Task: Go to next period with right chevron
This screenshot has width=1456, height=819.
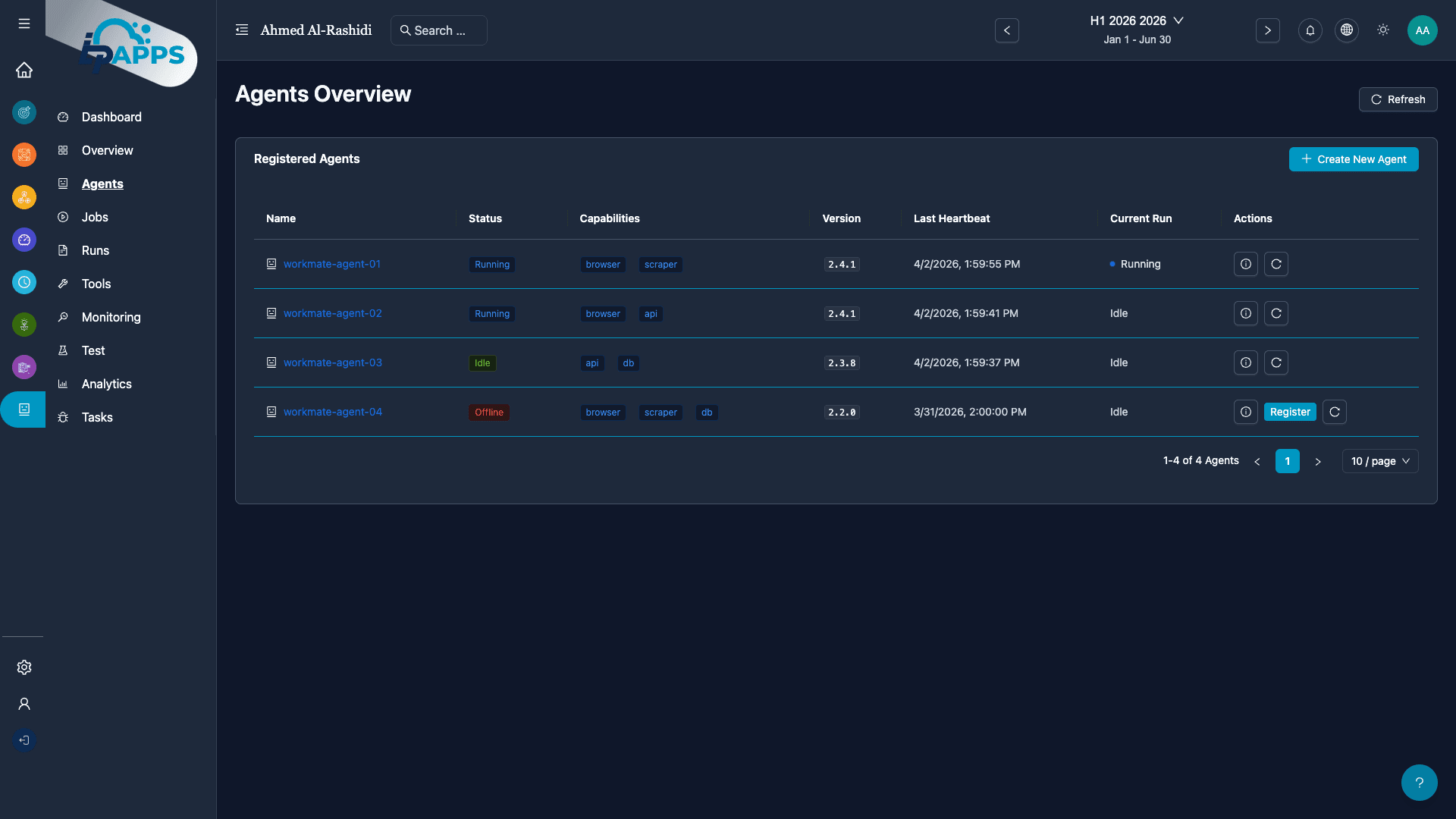Action: pyautogui.click(x=1267, y=30)
